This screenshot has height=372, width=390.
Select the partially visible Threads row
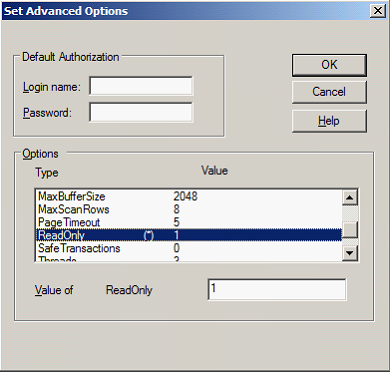188,258
